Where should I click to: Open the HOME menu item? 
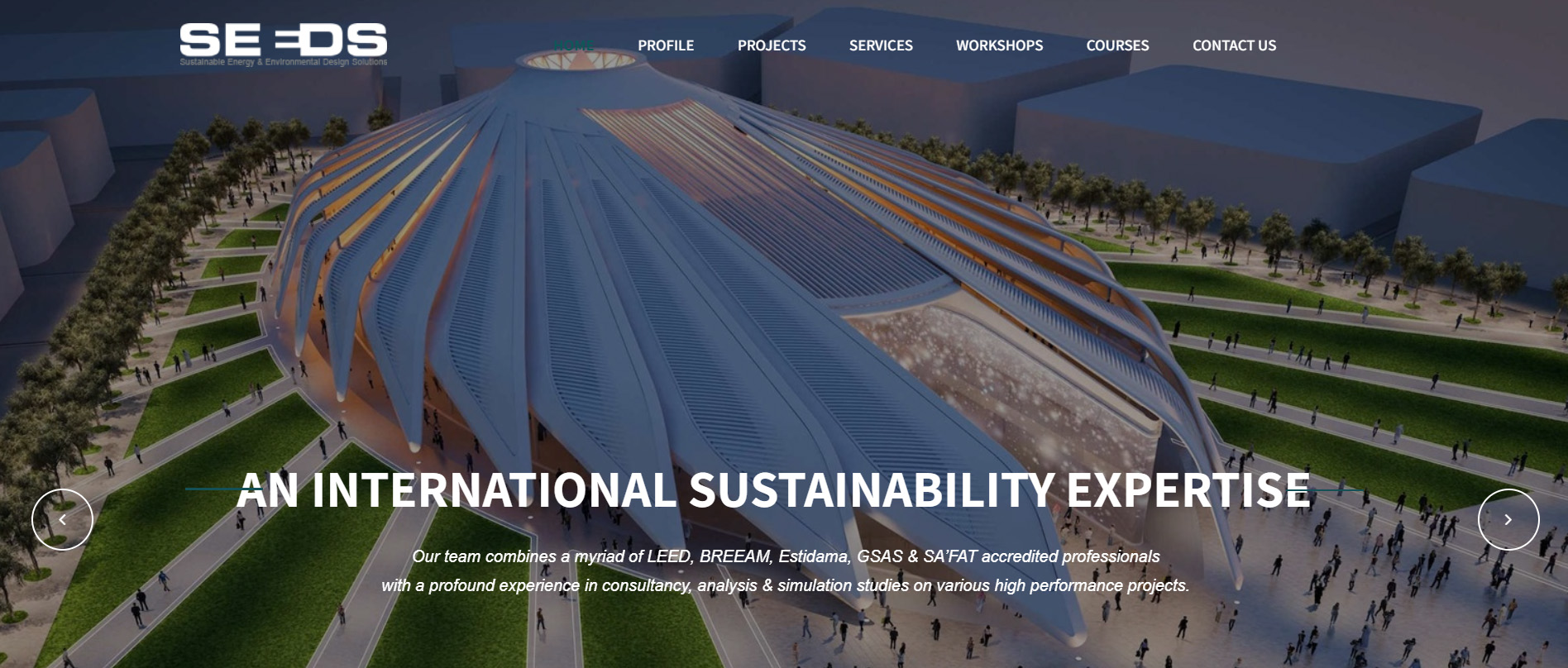pos(574,45)
